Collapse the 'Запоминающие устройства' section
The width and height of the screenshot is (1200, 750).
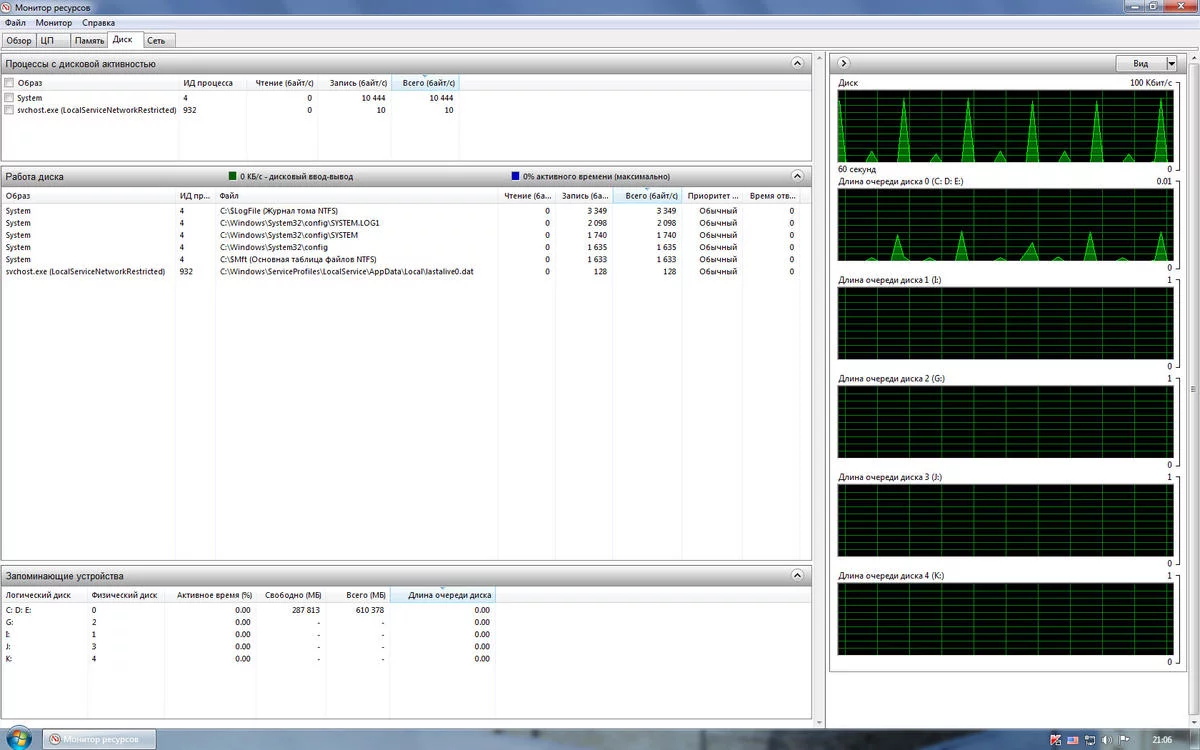(797, 576)
